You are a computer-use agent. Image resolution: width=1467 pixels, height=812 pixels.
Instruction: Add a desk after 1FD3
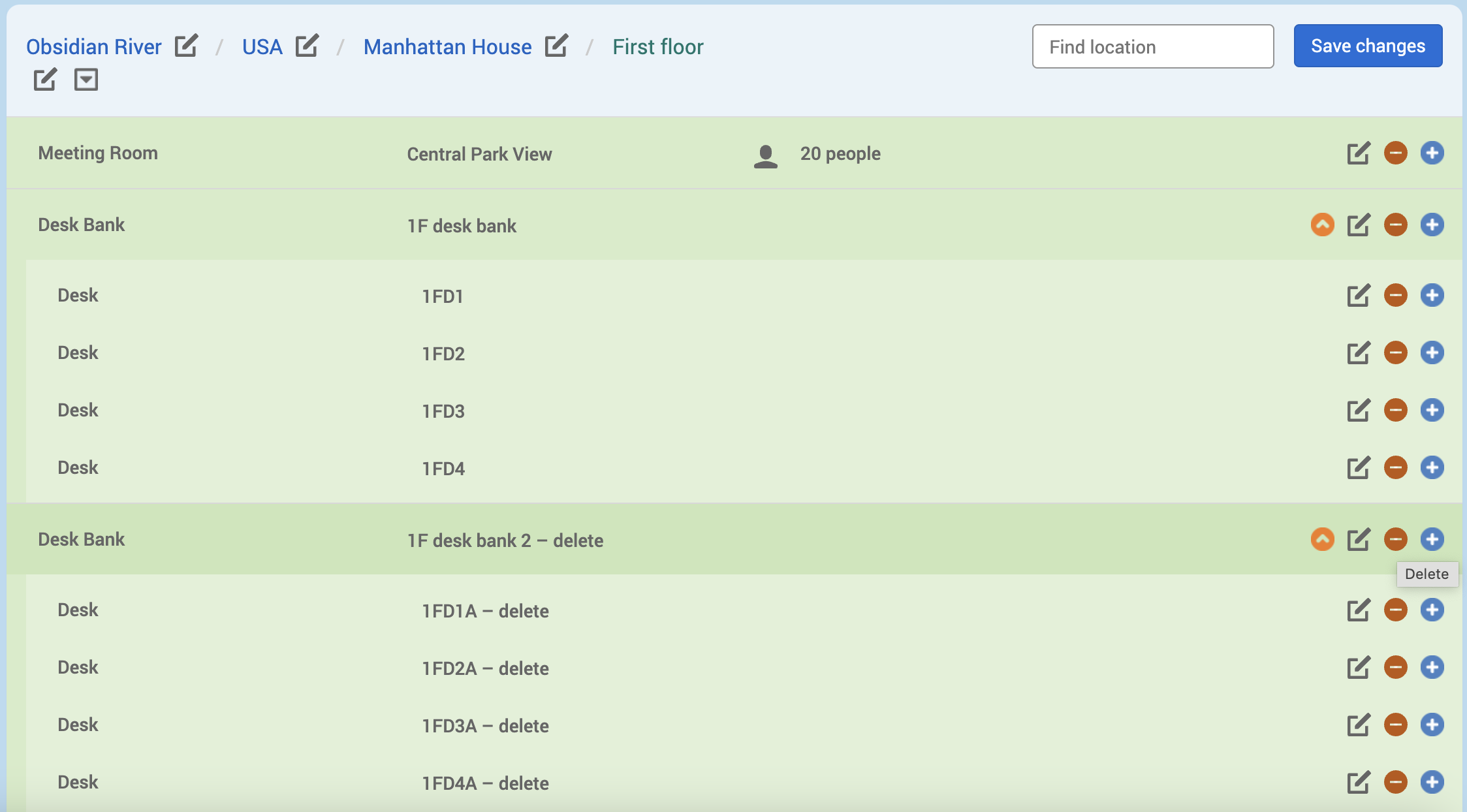click(x=1432, y=411)
